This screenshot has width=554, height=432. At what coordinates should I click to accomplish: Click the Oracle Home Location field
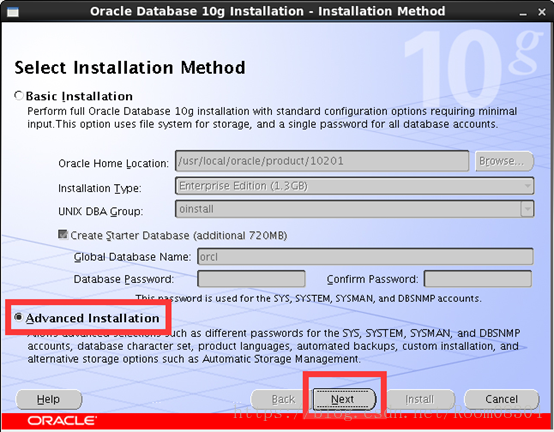[322, 161]
